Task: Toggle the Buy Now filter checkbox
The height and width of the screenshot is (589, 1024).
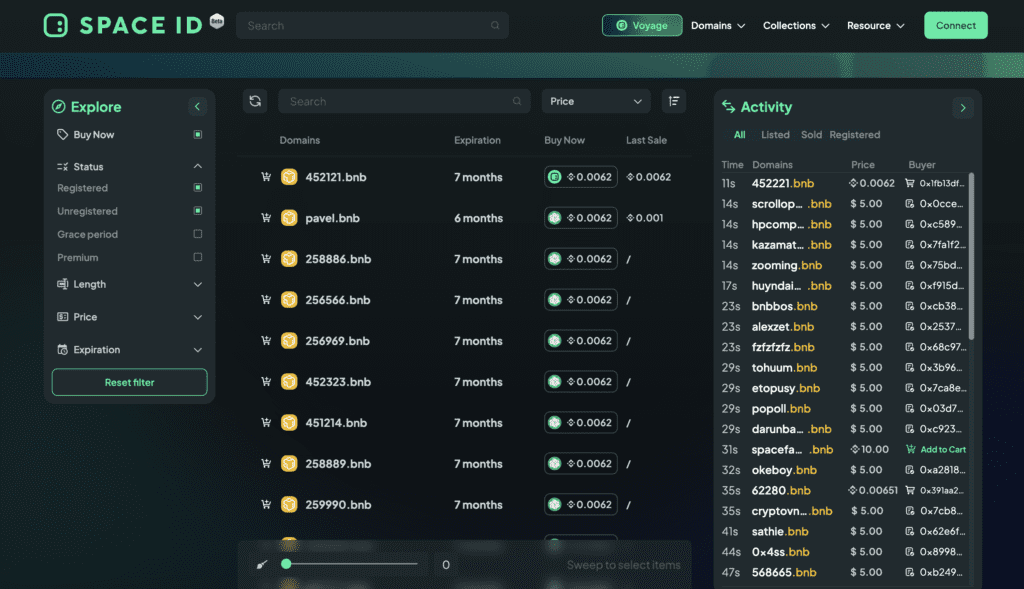Action: tap(197, 135)
